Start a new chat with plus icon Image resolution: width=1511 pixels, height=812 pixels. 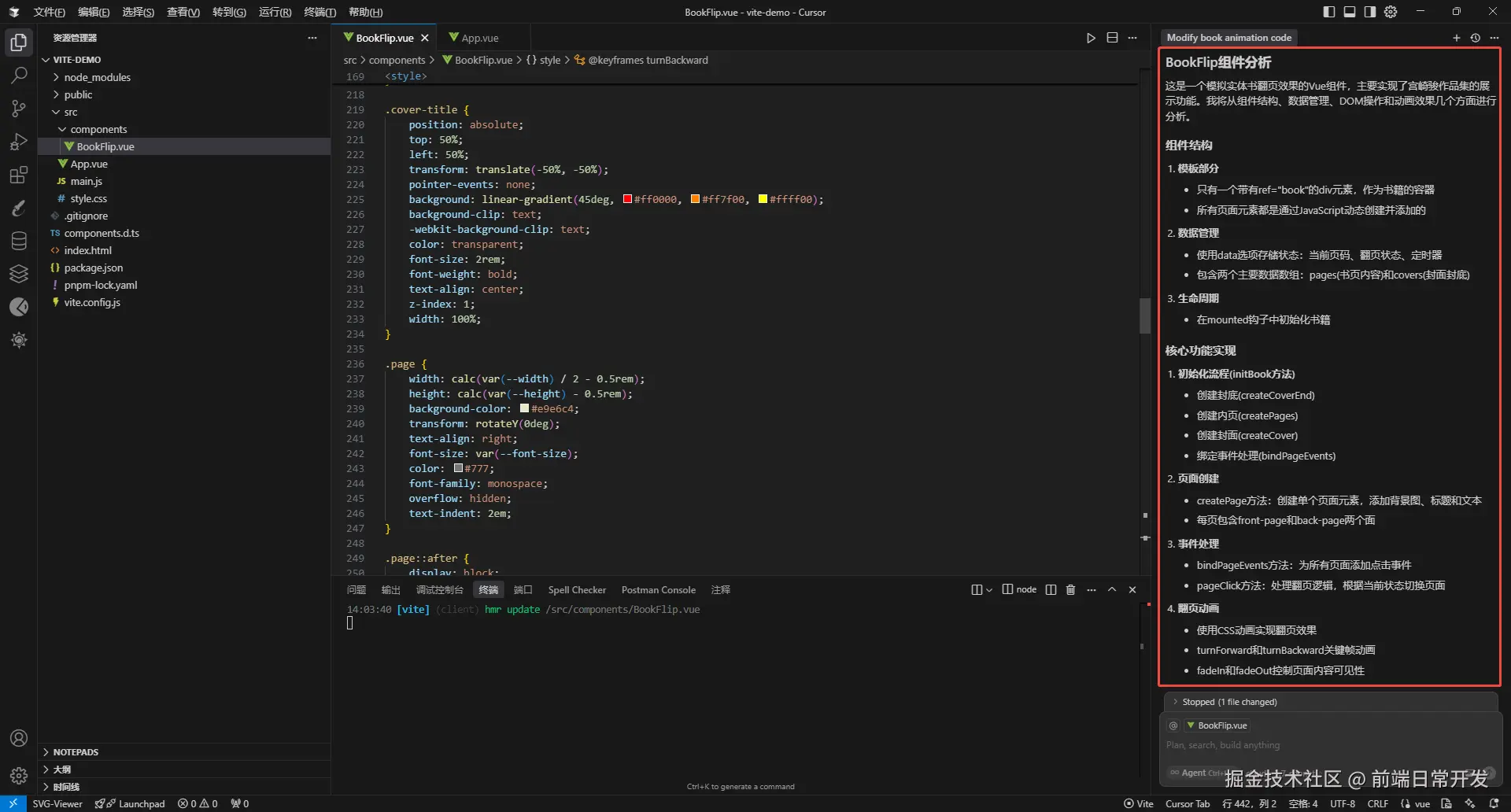coord(1456,38)
